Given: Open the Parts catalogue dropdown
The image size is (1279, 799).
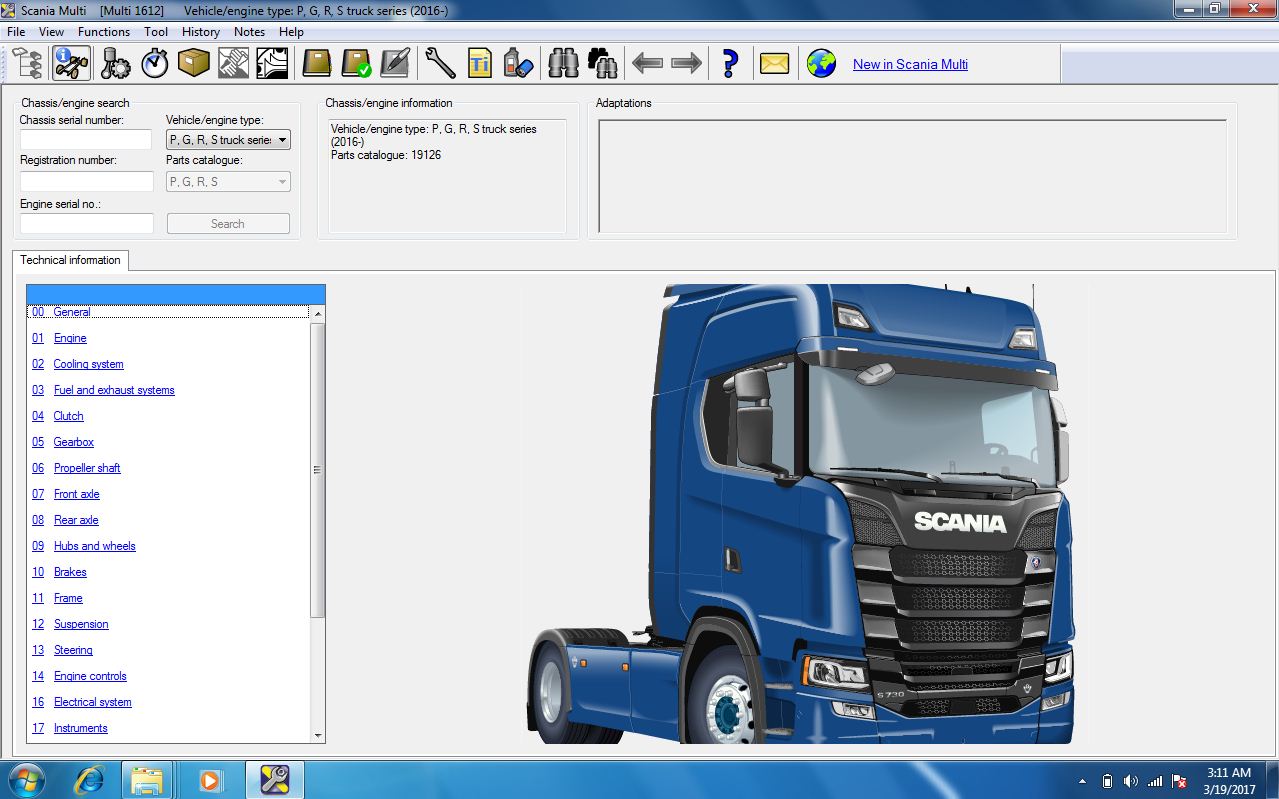Looking at the screenshot, I should (x=228, y=182).
